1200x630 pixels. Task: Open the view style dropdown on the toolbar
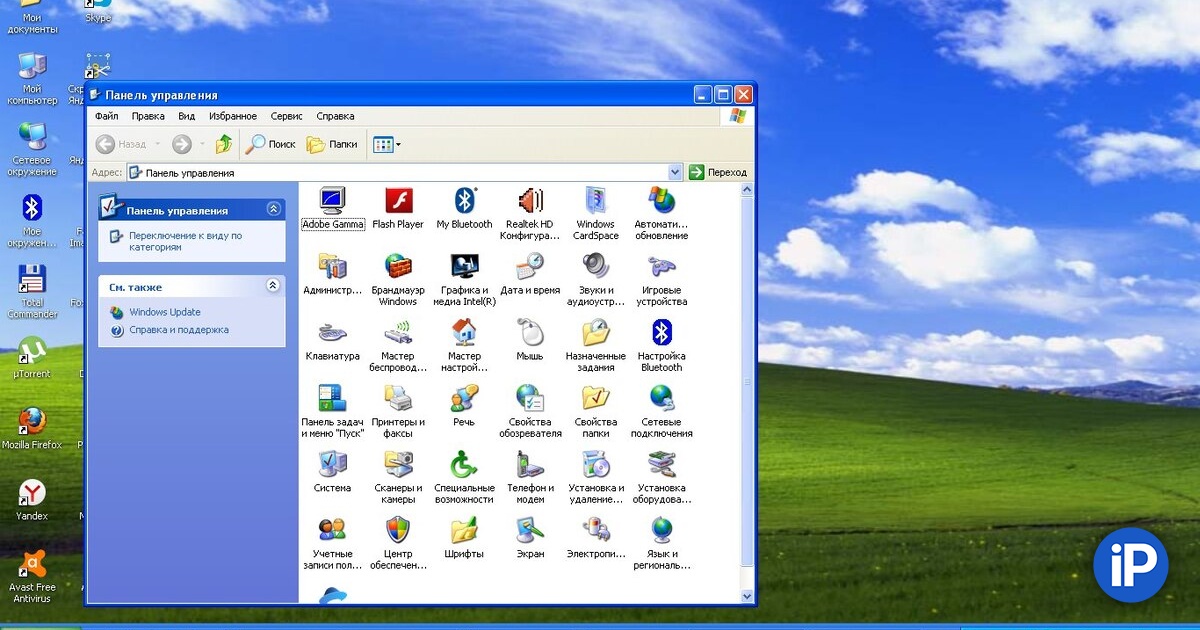click(394, 143)
